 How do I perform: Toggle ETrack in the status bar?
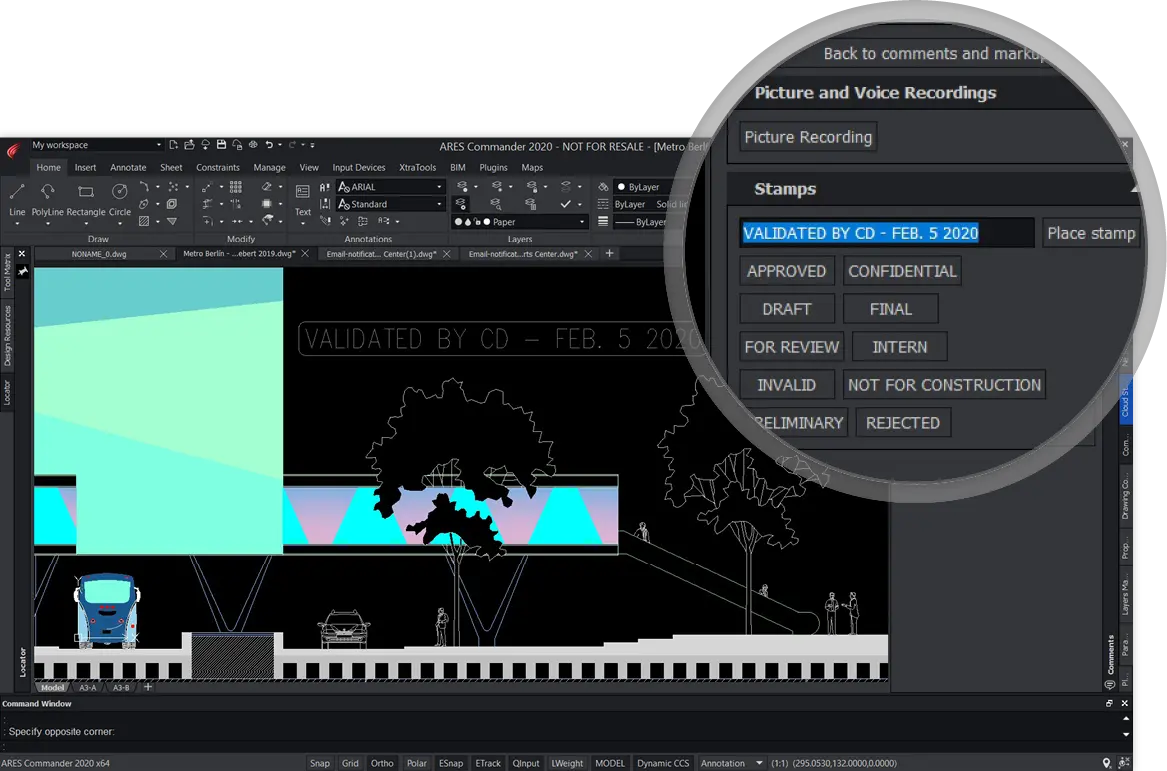click(487, 763)
